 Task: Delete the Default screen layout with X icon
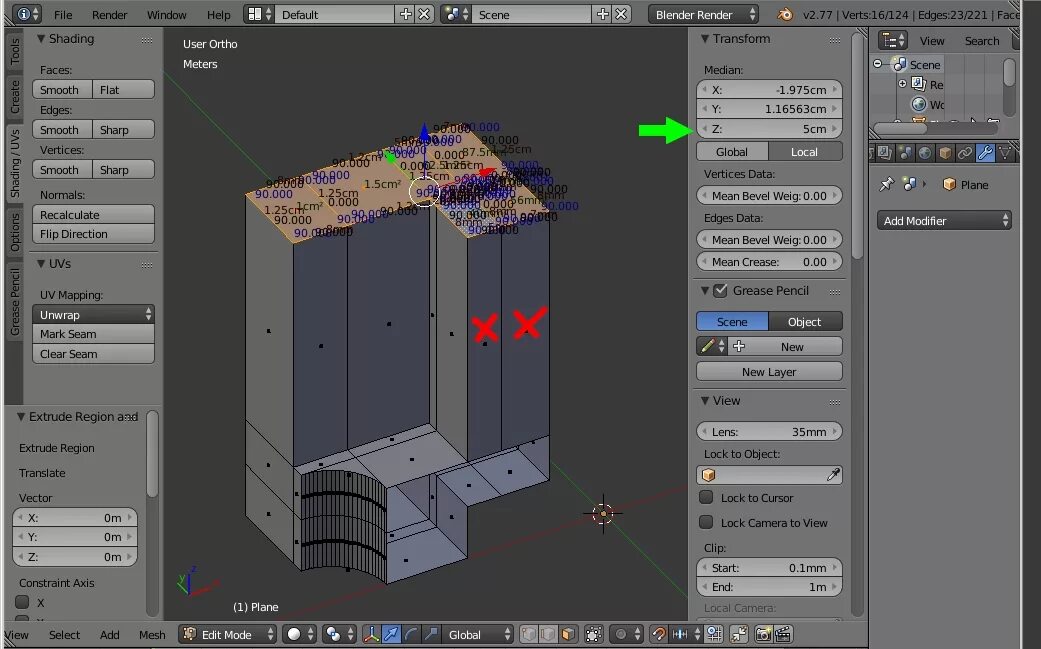(x=424, y=14)
